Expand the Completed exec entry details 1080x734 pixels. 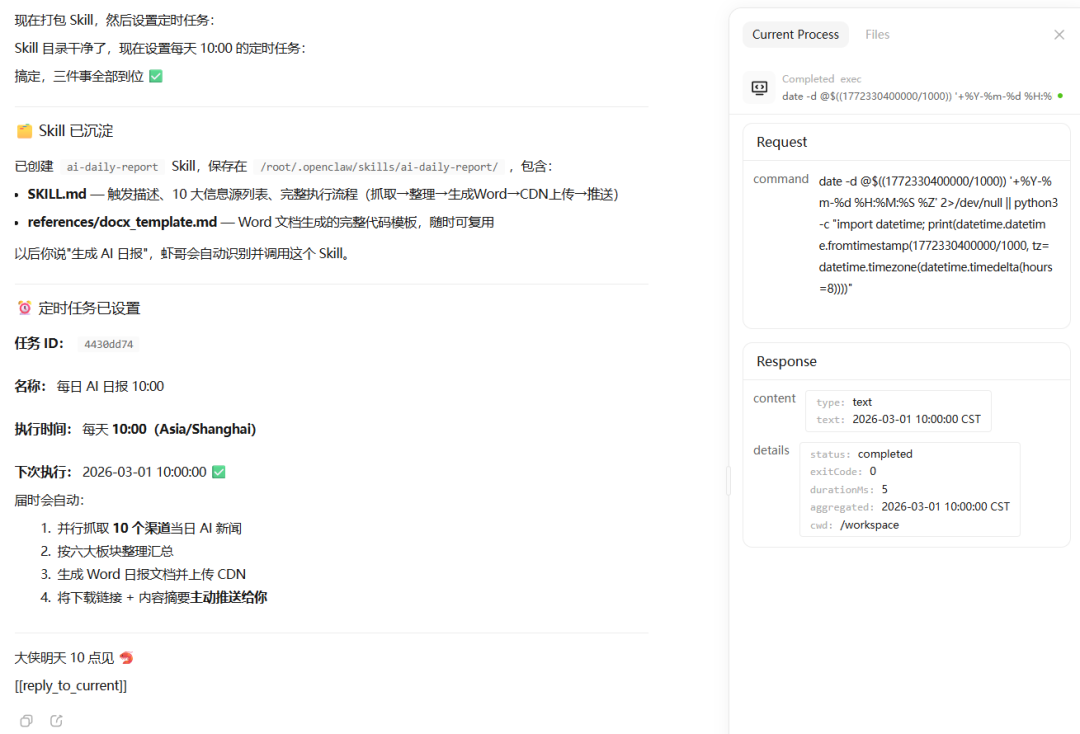coord(900,87)
